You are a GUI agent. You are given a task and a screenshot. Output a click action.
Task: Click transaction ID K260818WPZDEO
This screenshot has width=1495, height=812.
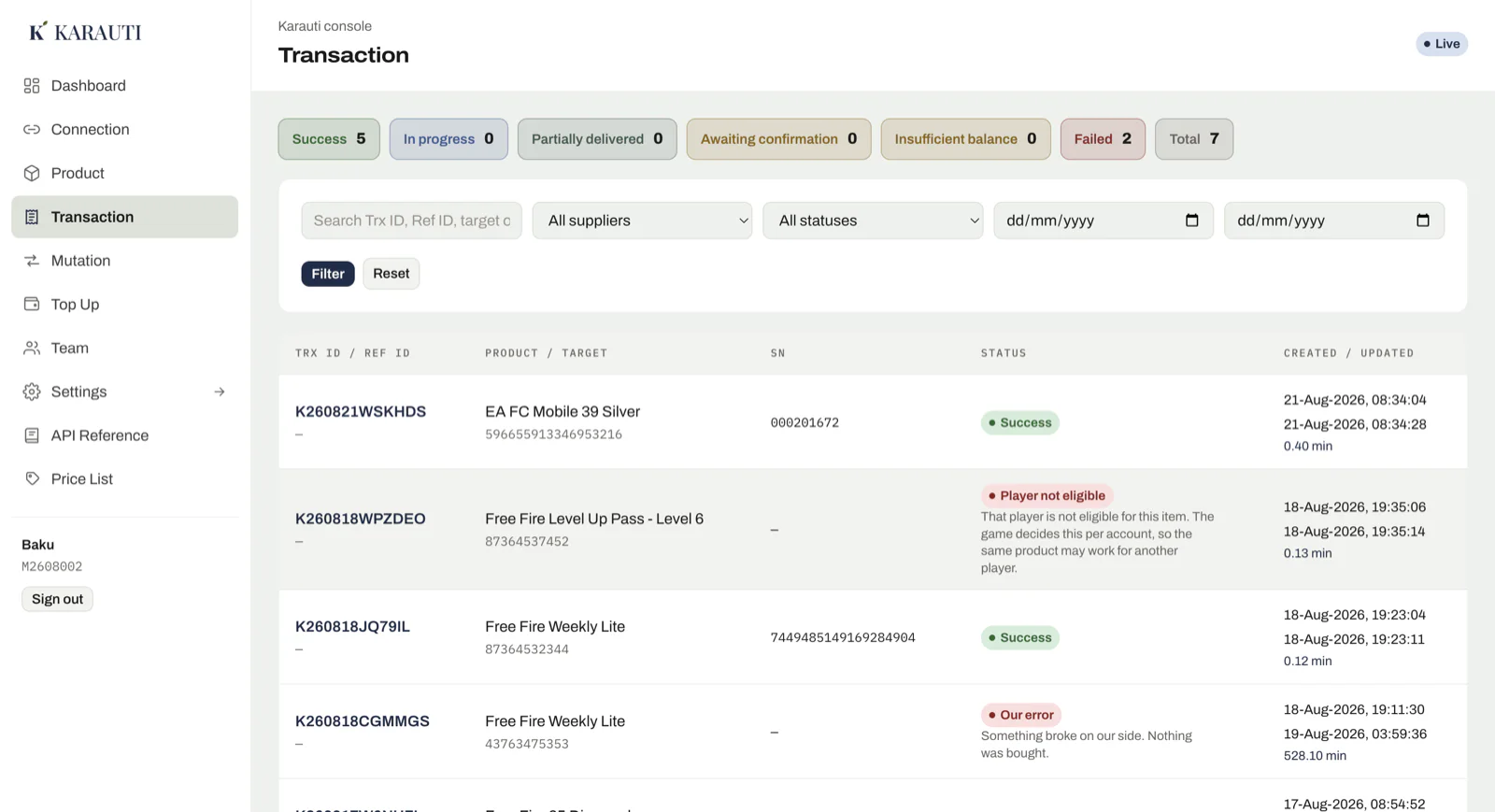pos(361,520)
